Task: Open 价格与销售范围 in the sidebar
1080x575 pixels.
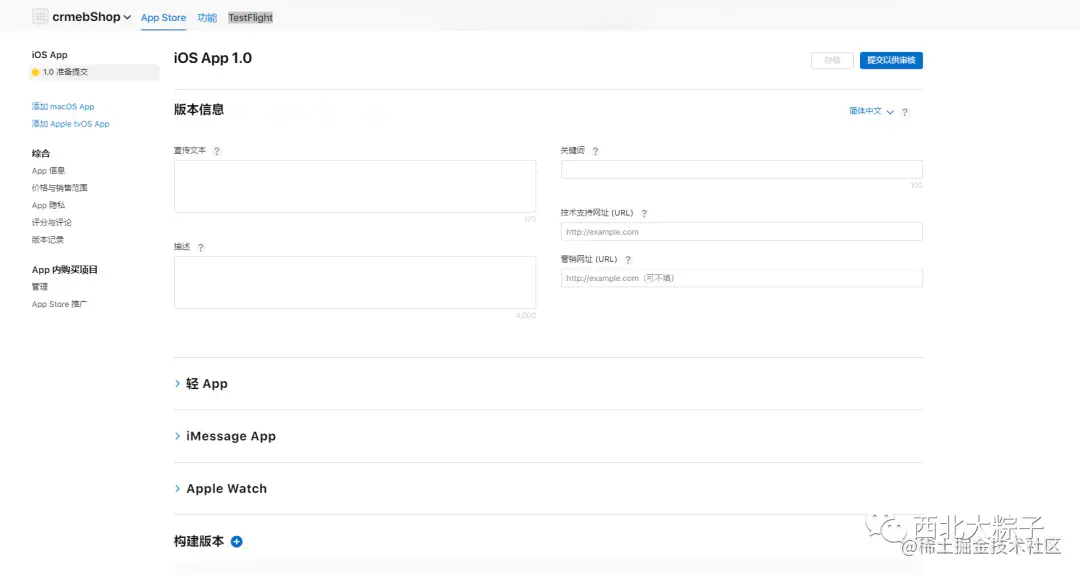Action: point(59,188)
